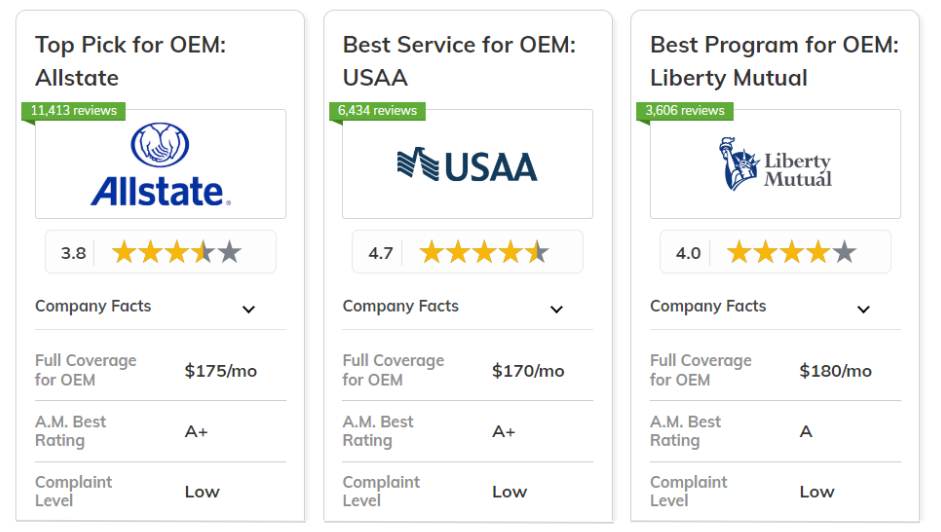Click the USAA logo image

pos(467,165)
